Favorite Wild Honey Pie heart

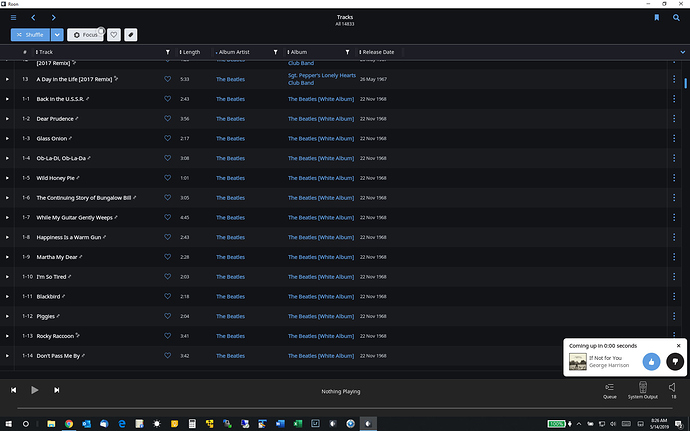tap(168, 177)
